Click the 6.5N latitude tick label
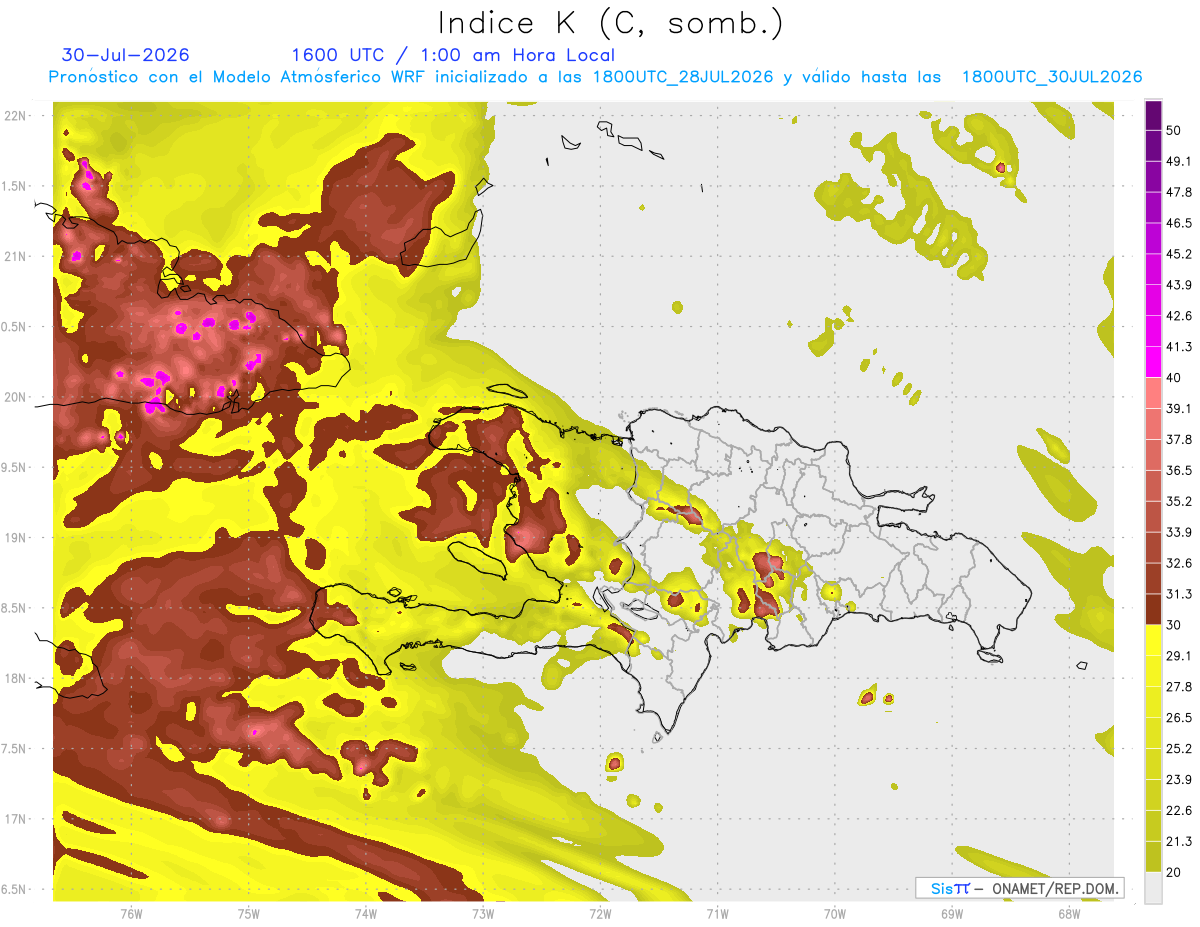The width and height of the screenshot is (1200, 927). point(14,889)
